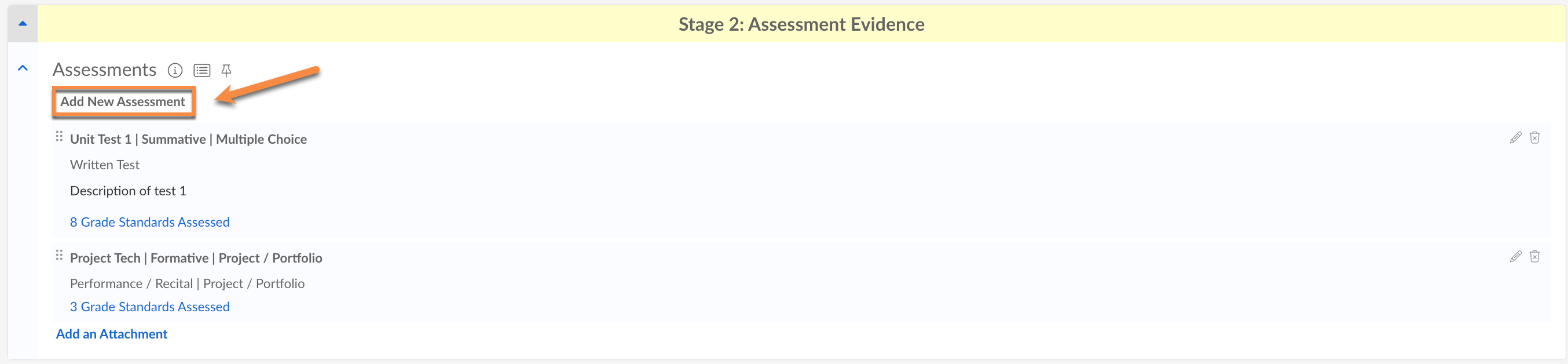
Task: Delete the Unit Test 1 assessment
Action: point(1534,138)
